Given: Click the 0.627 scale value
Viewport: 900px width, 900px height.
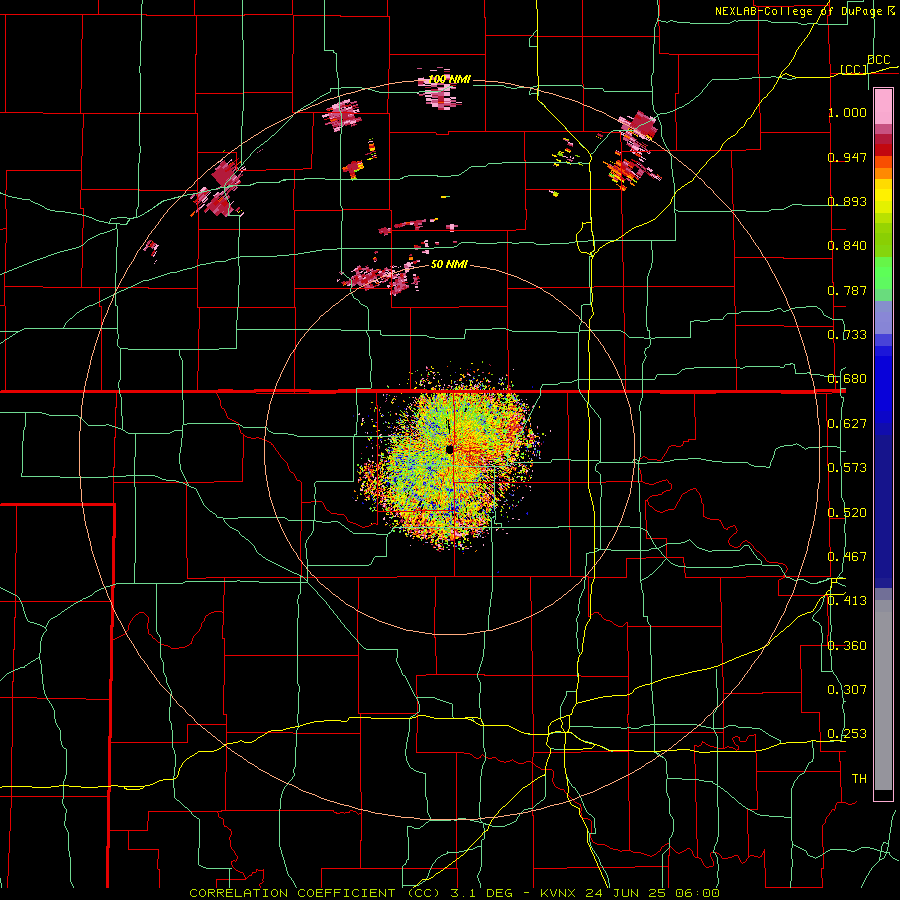Looking at the screenshot, I should pos(847,424).
